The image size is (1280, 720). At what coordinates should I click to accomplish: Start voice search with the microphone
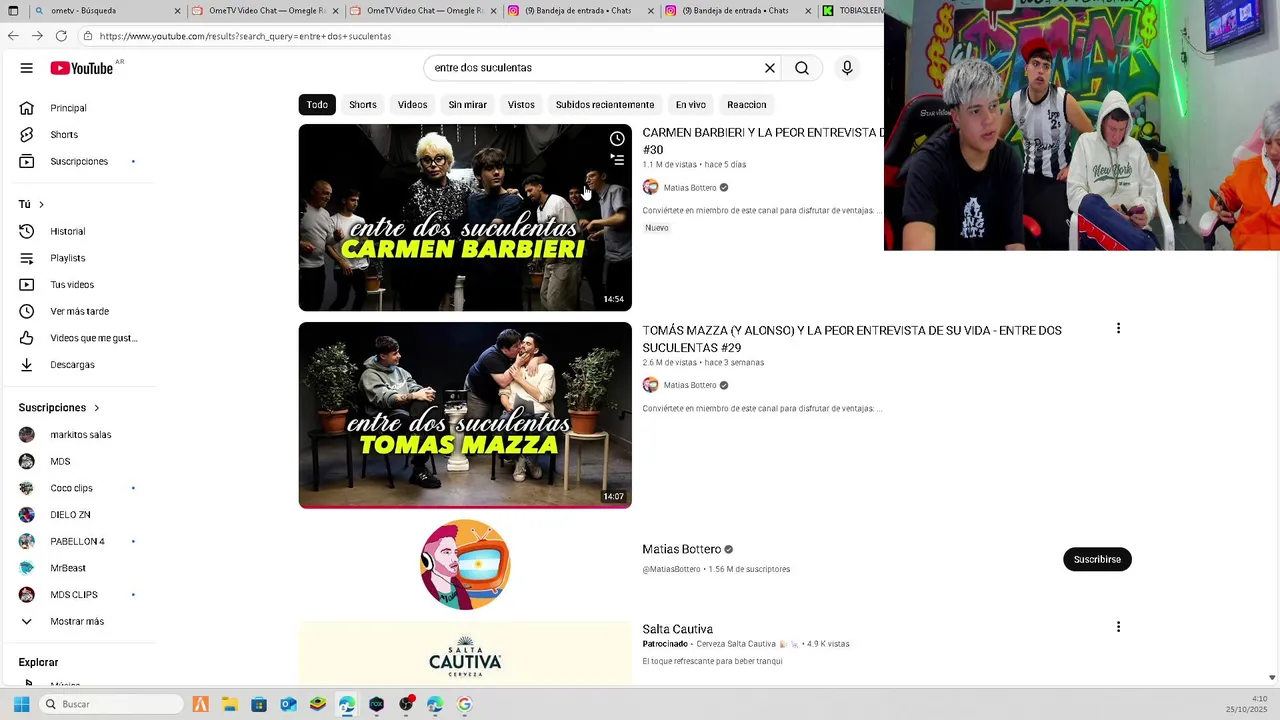tap(847, 68)
